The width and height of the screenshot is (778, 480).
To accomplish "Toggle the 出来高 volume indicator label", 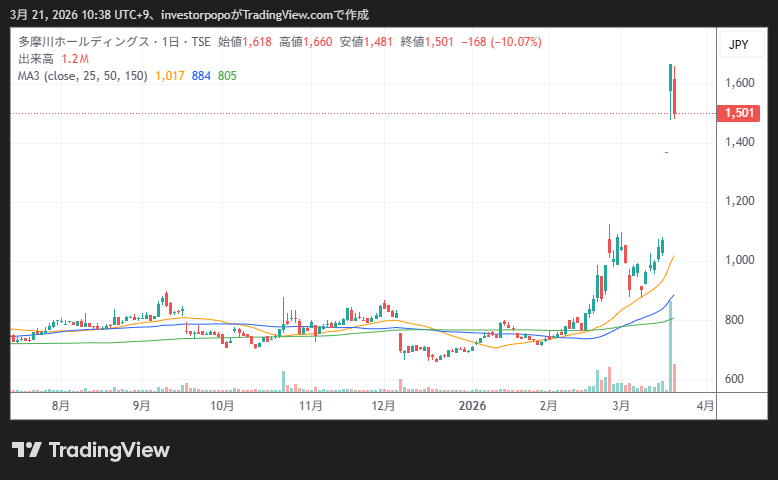I will click(36, 59).
